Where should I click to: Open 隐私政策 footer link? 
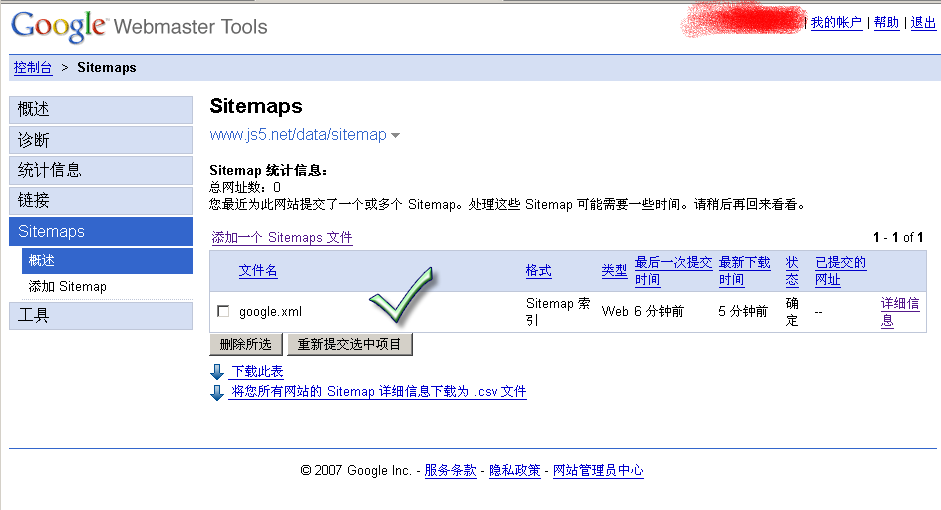coord(515,470)
